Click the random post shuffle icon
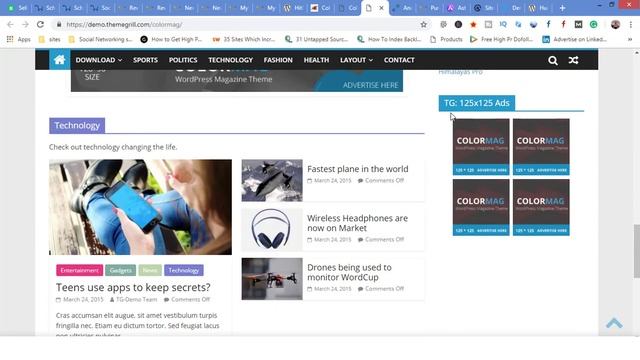The width and height of the screenshot is (640, 360). click(573, 60)
